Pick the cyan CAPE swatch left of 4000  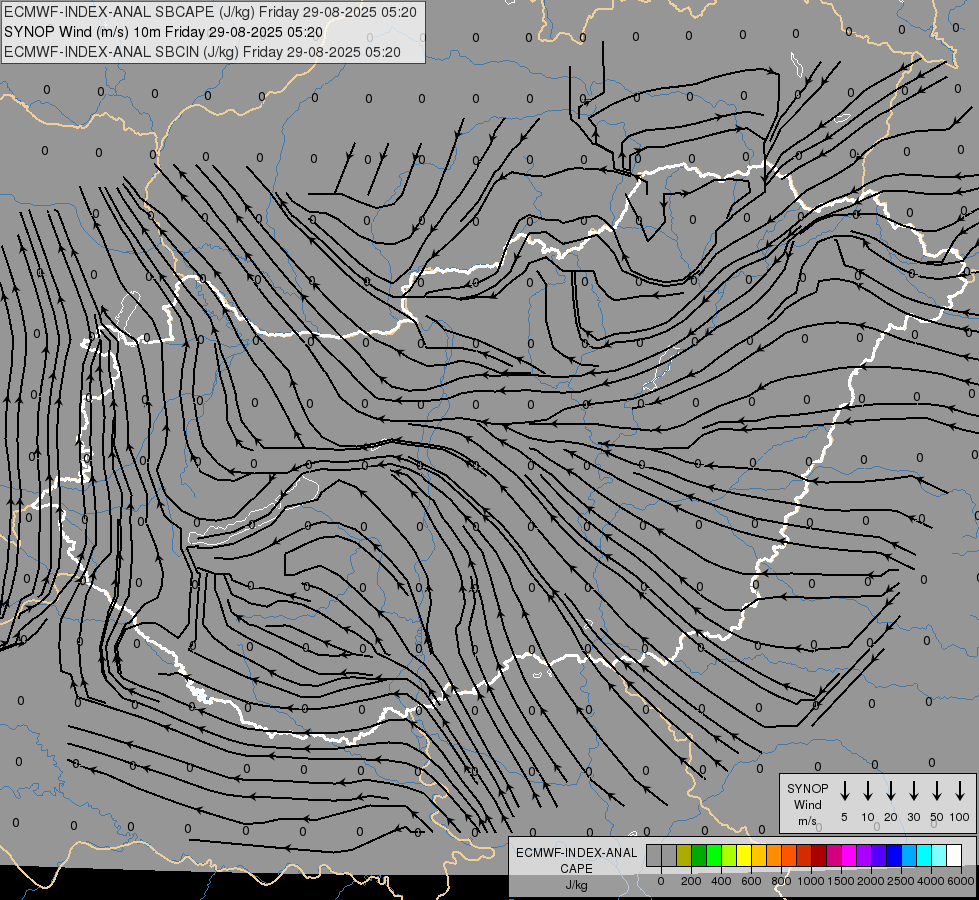coord(925,855)
